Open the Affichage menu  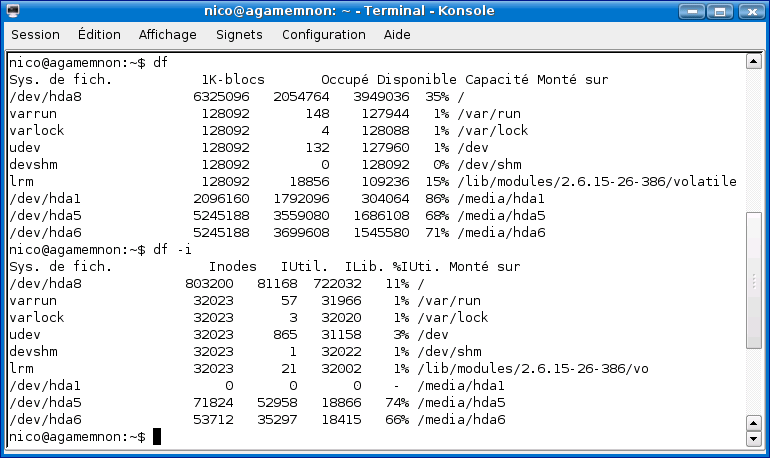point(168,34)
